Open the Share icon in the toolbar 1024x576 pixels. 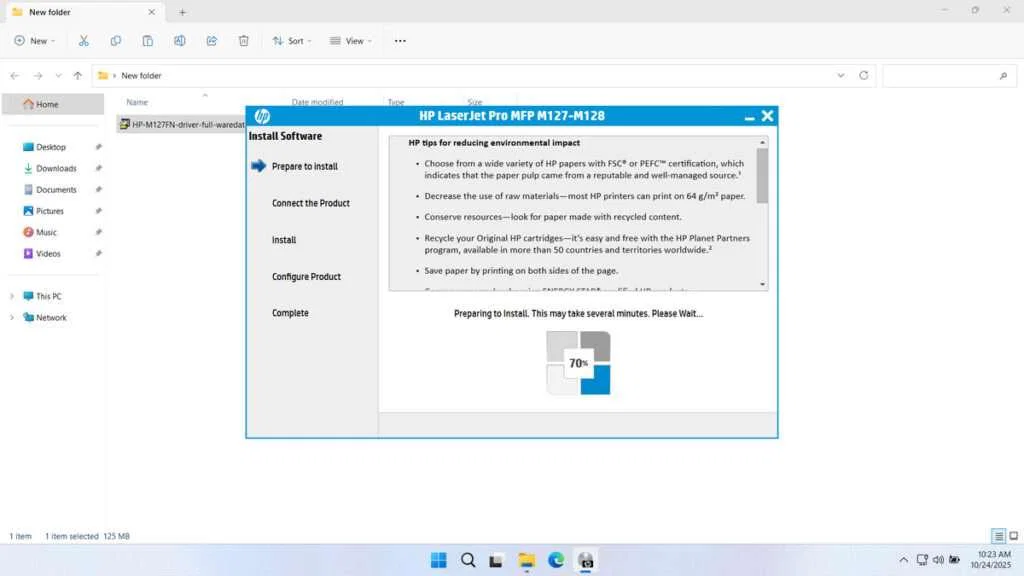(211, 40)
